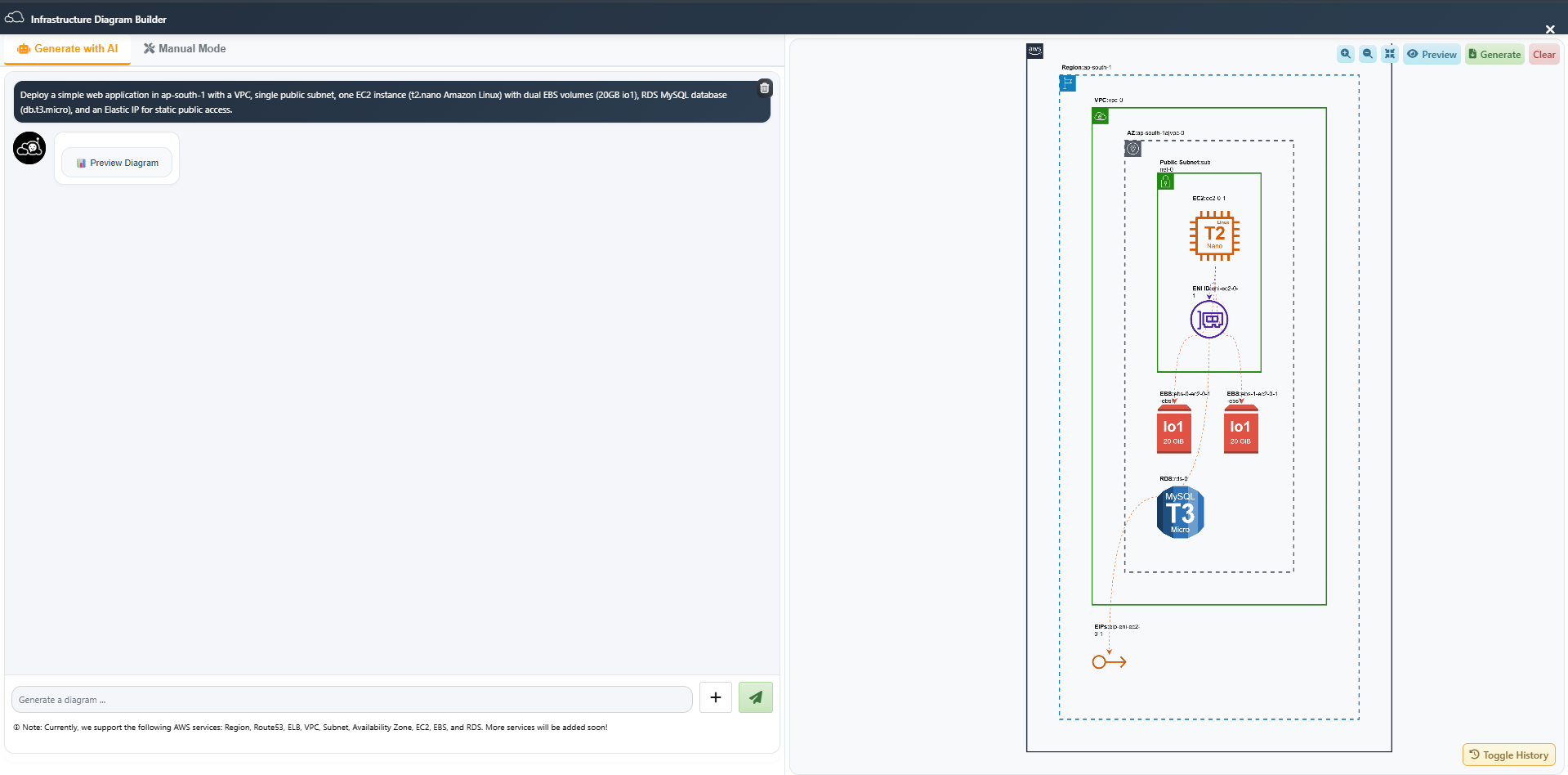Select the T2 Nano EC2 instance icon
The image size is (1568, 775).
point(1215,235)
